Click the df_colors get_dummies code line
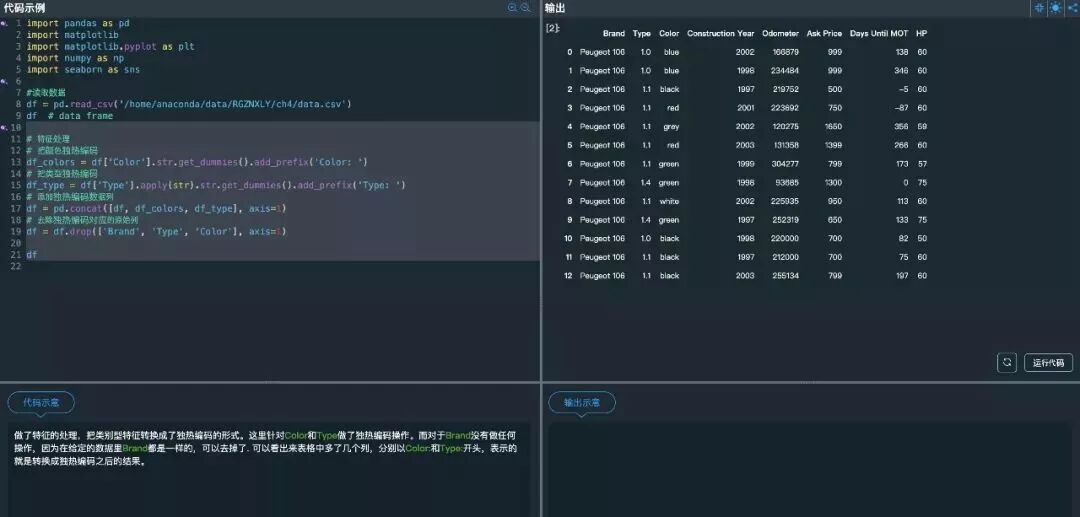 [197, 162]
